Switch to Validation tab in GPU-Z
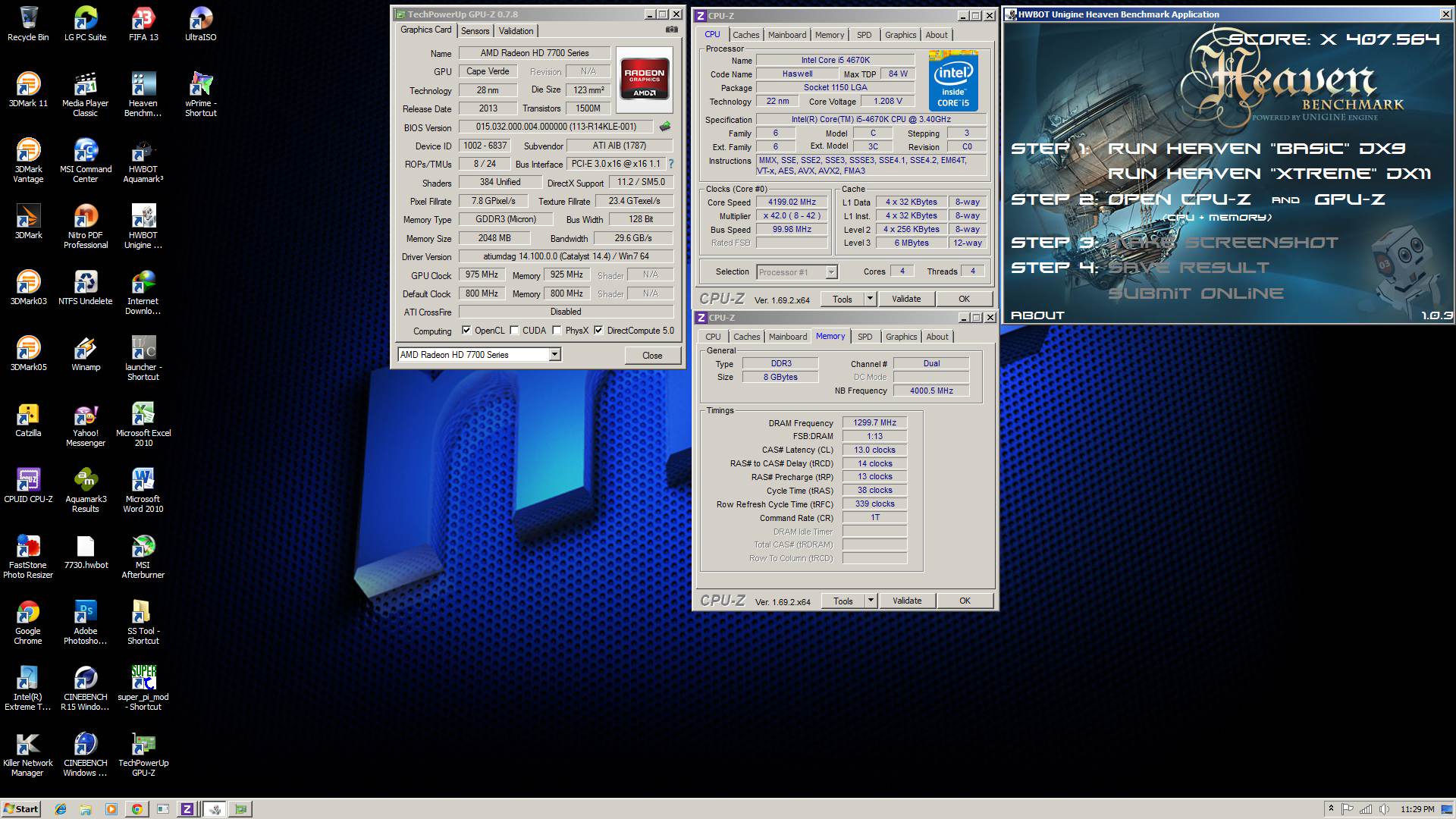Screen dimensions: 1456x819 click(x=516, y=31)
